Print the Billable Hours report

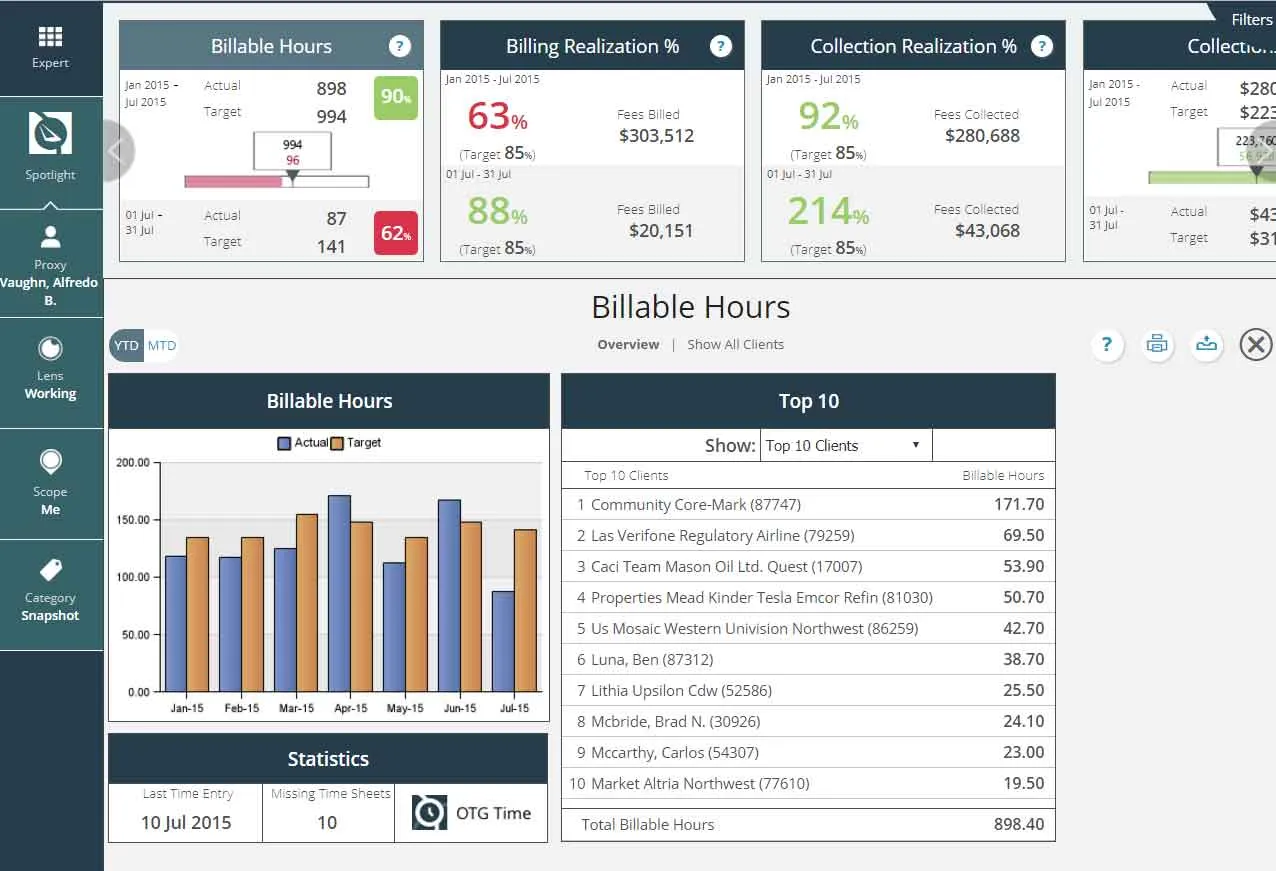tap(1157, 345)
